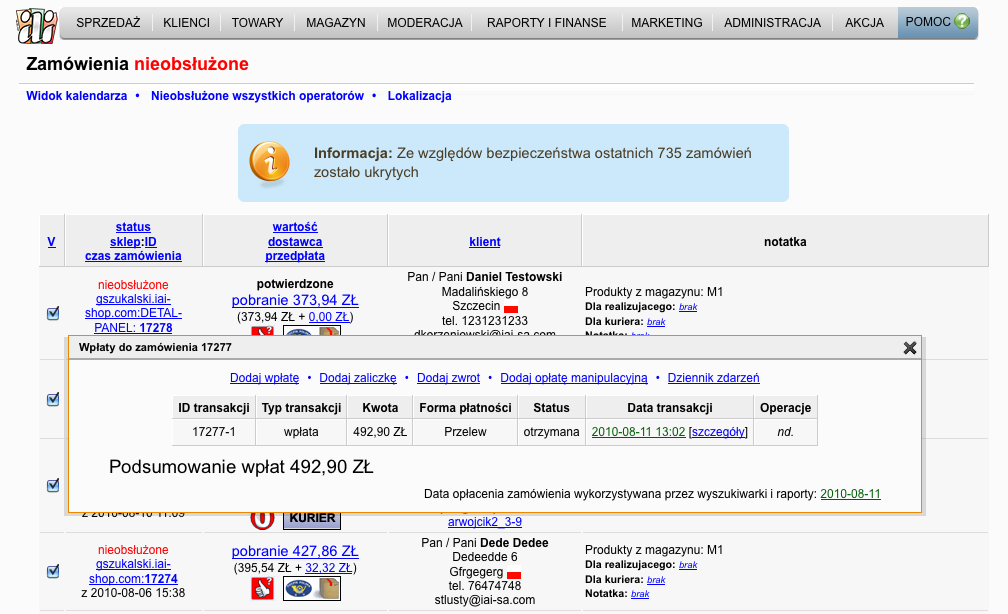Open order link gszukalski.iai-shop.com:17274

click(133, 572)
